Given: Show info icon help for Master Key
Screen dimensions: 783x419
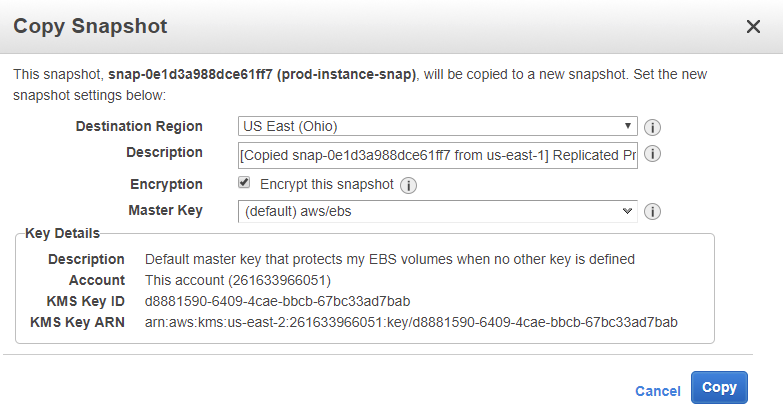Looking at the screenshot, I should [654, 211].
